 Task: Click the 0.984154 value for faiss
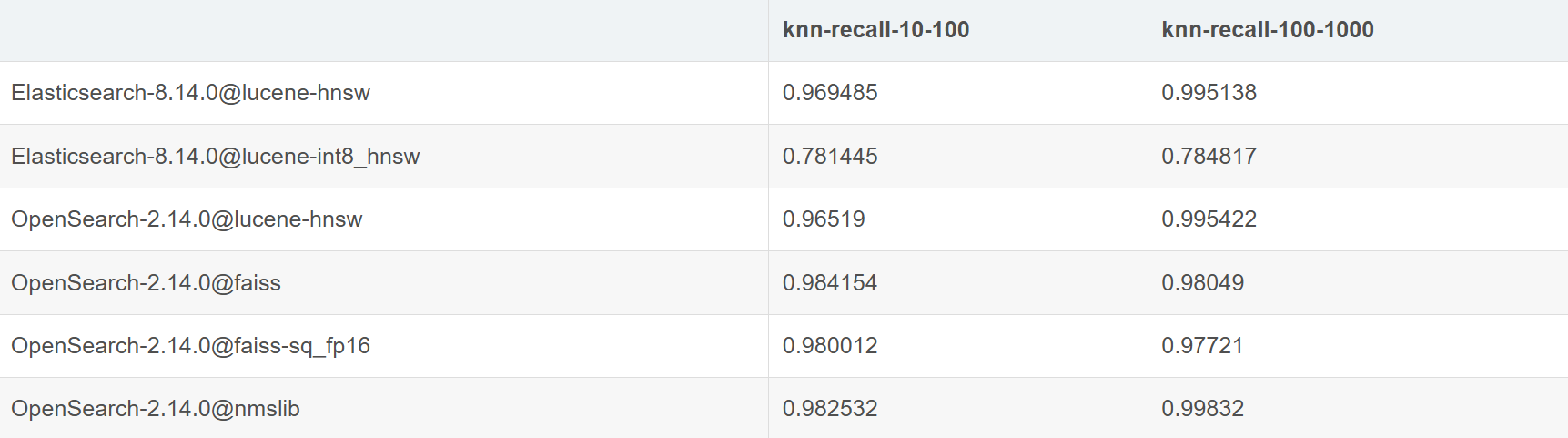coord(830,283)
